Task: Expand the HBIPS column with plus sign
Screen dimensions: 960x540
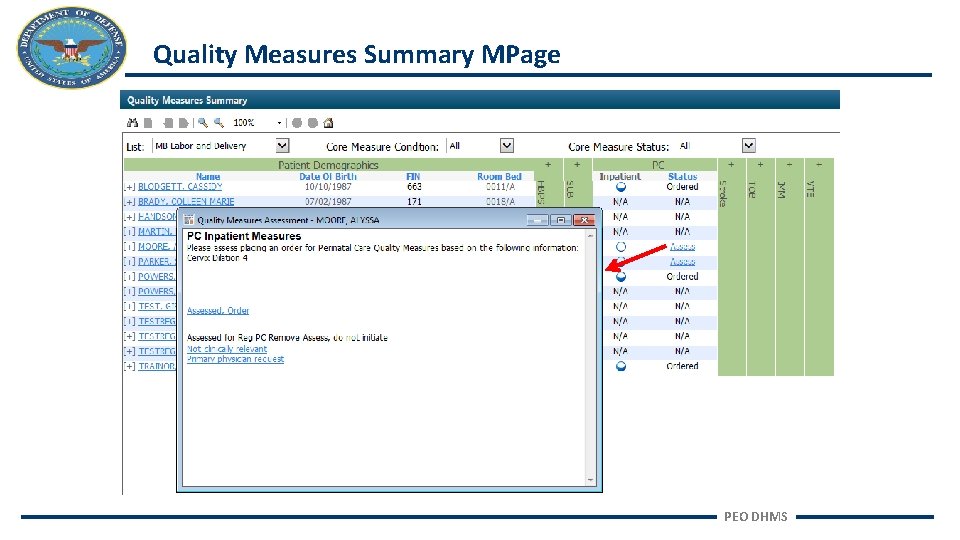Action: point(548,165)
